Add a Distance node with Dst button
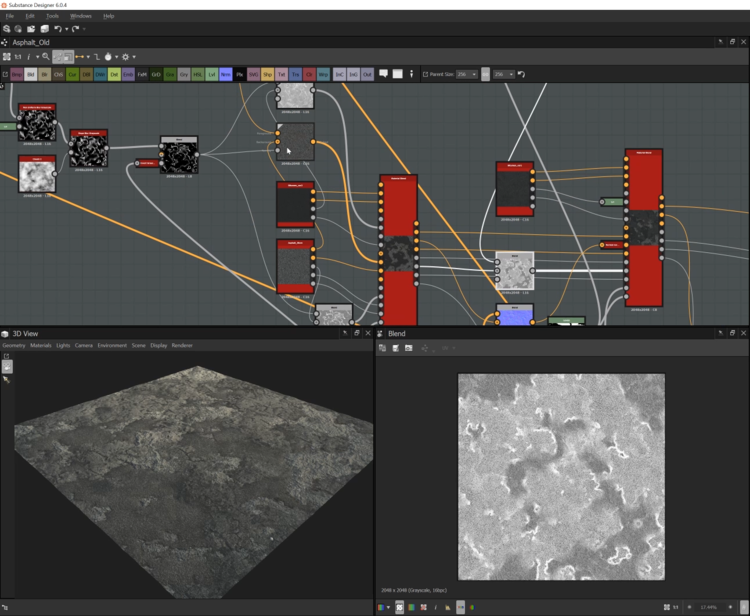The width and height of the screenshot is (750, 616). click(x=114, y=75)
